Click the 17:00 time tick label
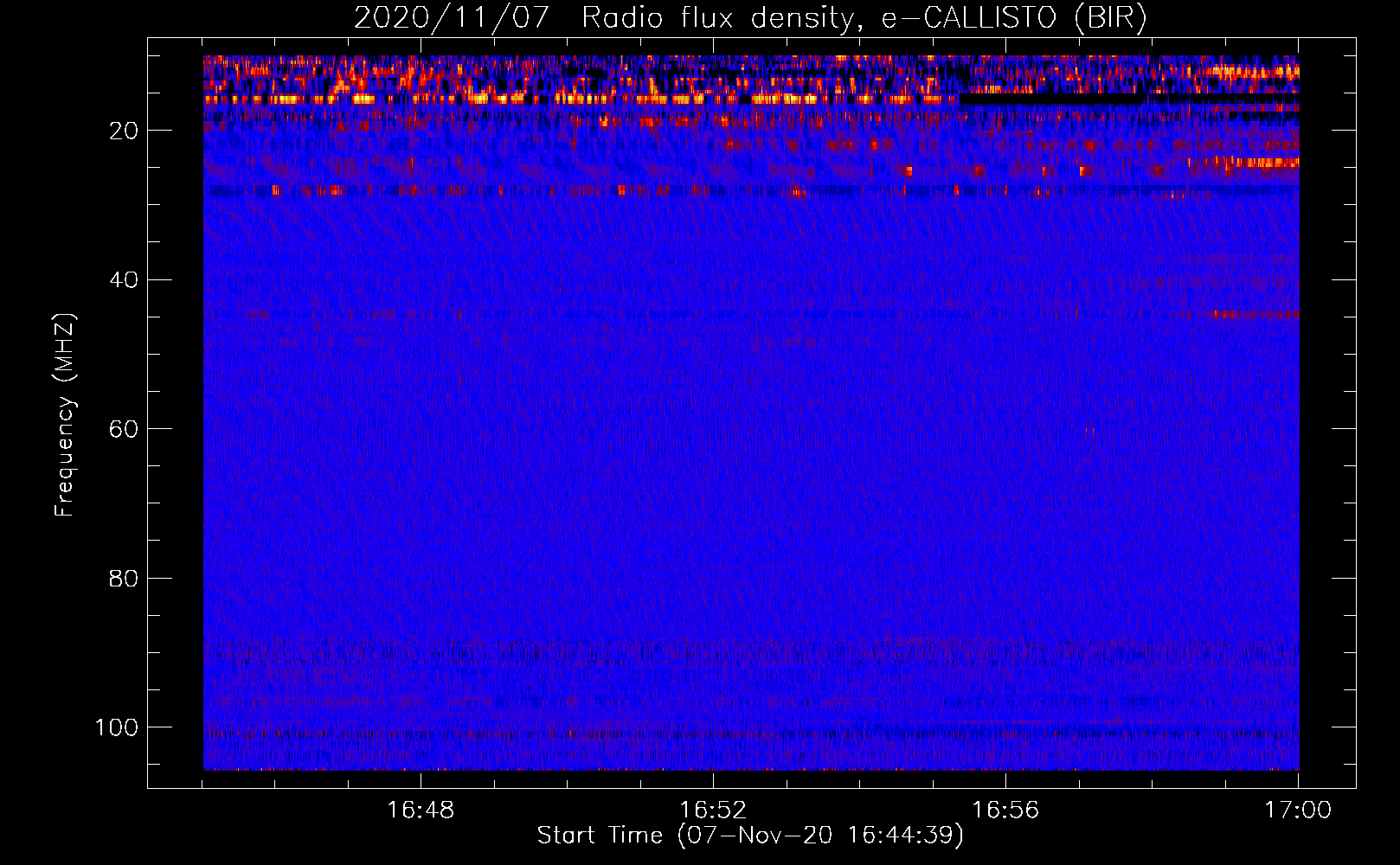1400x865 pixels. tap(1298, 811)
